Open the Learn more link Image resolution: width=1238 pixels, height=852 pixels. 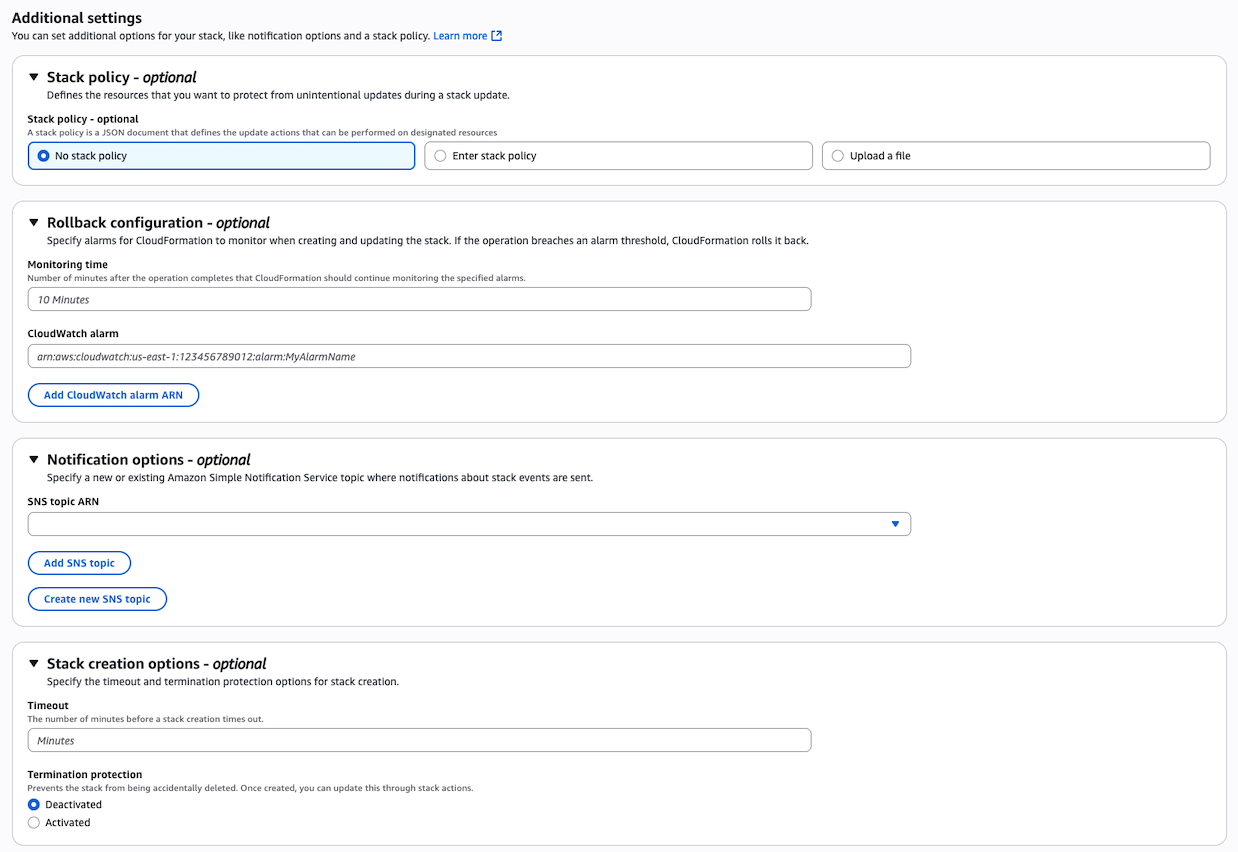pos(458,35)
